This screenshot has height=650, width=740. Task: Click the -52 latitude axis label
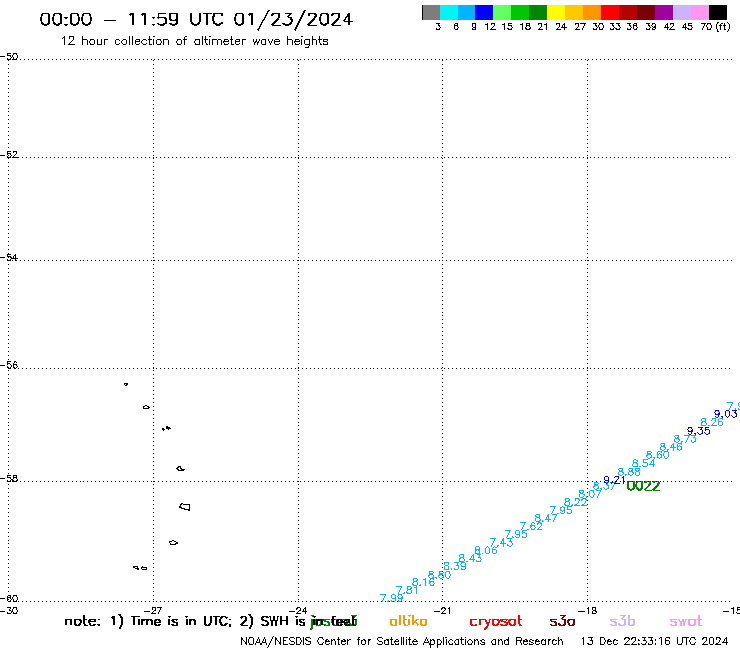click(x=9, y=155)
